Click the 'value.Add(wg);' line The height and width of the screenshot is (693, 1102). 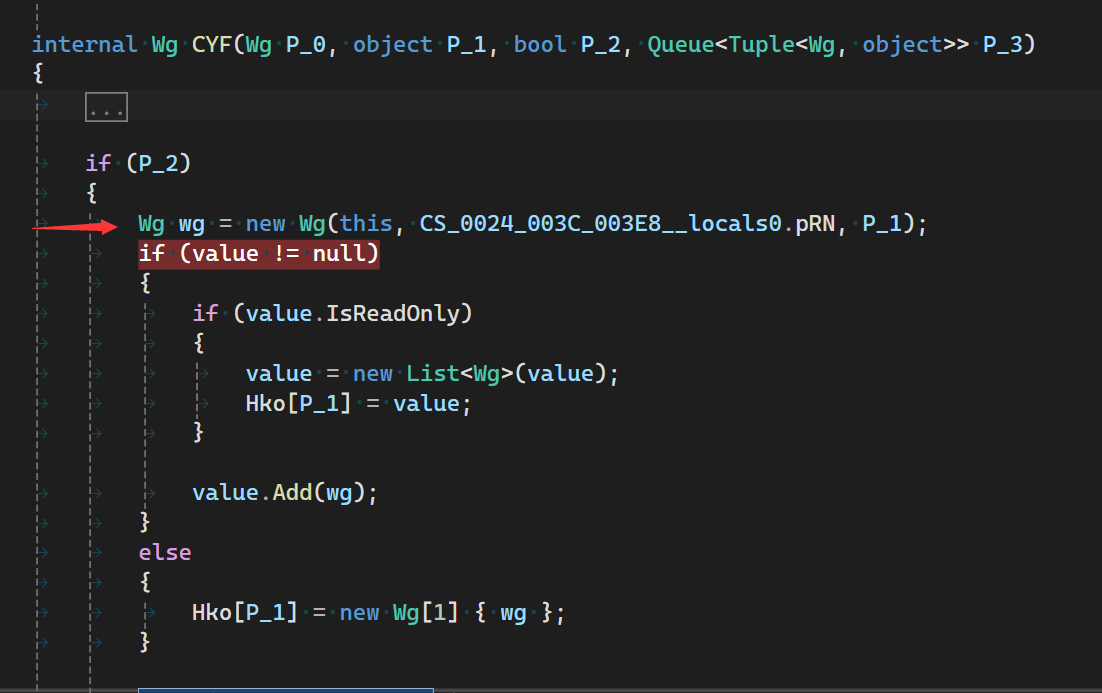point(285,493)
